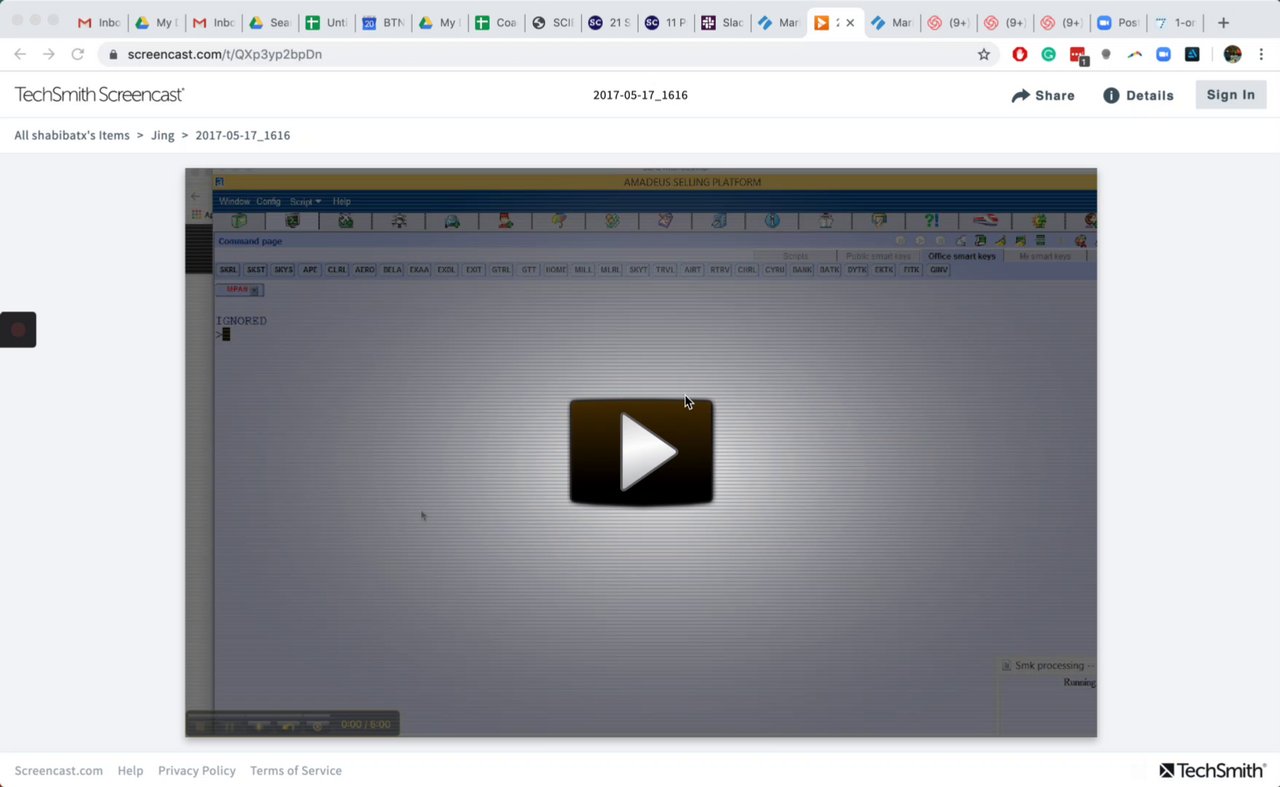The image size is (1280, 787).
Task: Click the dark recorder widget with red dot
Action: pyautogui.click(x=18, y=330)
